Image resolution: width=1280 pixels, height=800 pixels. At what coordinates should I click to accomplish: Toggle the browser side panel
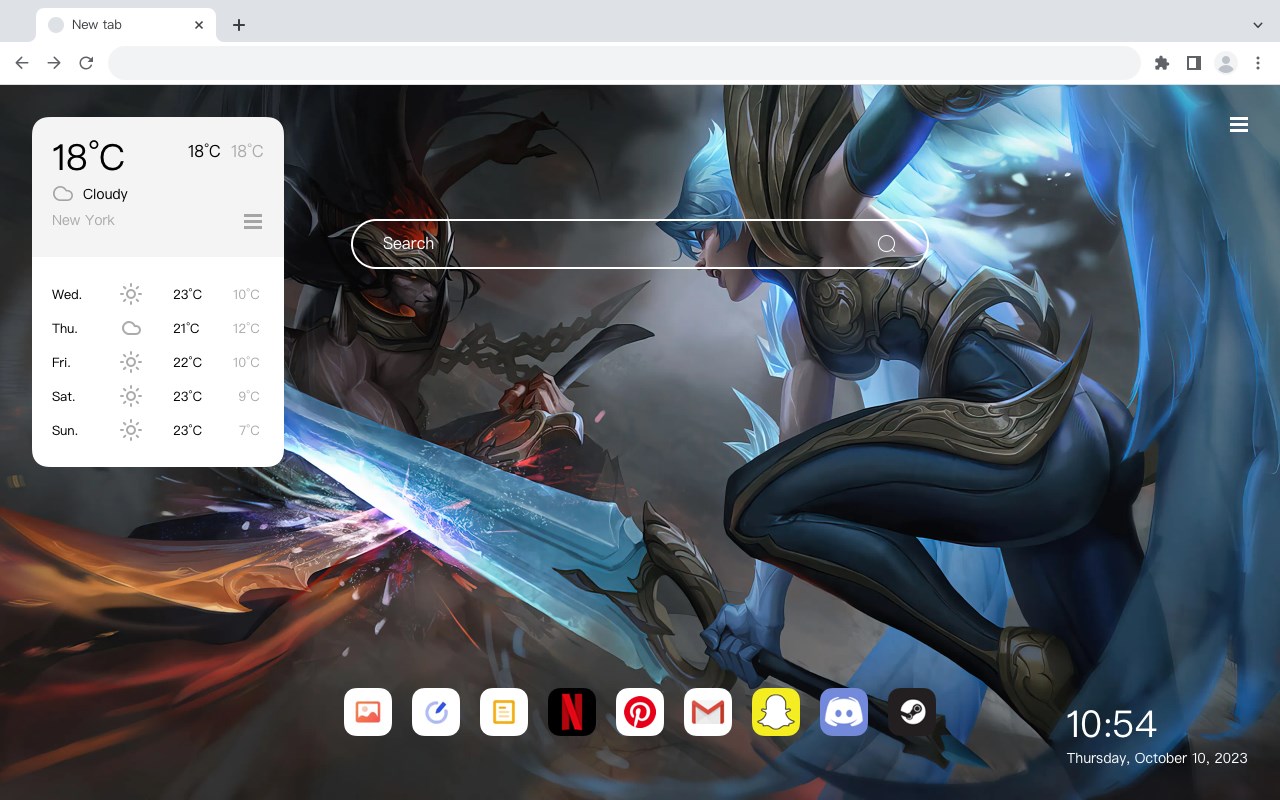[1193, 63]
